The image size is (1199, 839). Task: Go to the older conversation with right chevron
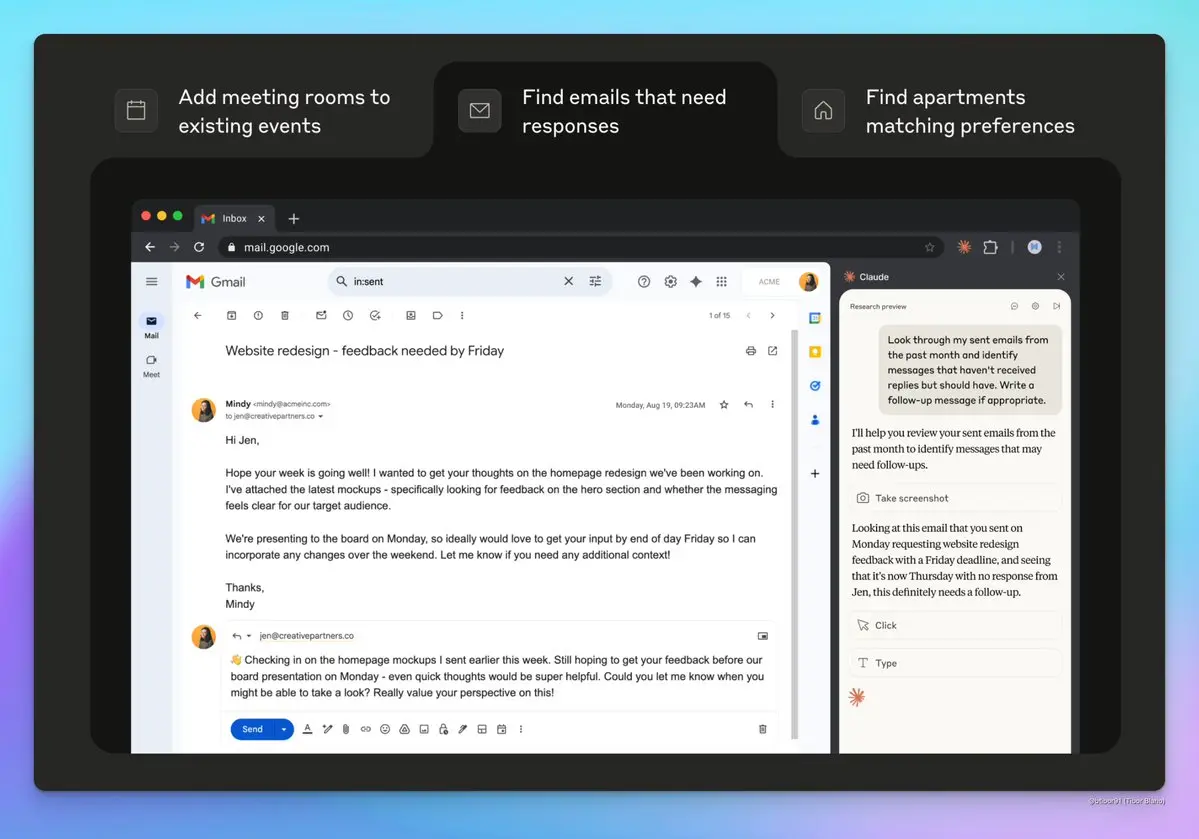(x=772, y=315)
